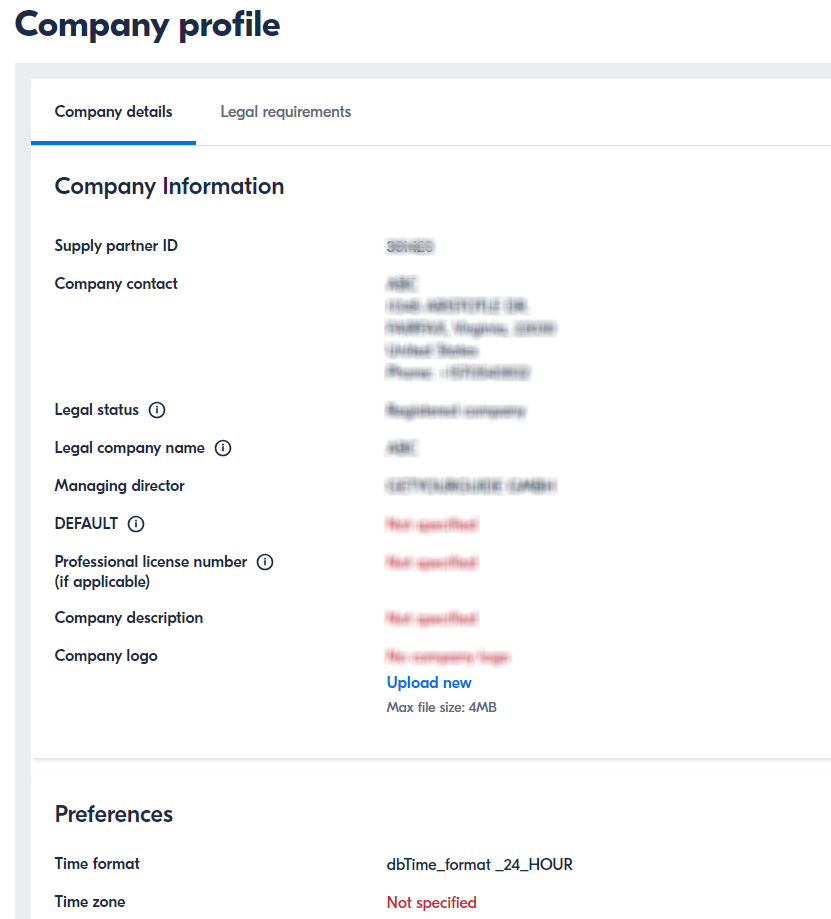Select the Not specified text under Company description
This screenshot has height=919, width=831.
point(431,618)
